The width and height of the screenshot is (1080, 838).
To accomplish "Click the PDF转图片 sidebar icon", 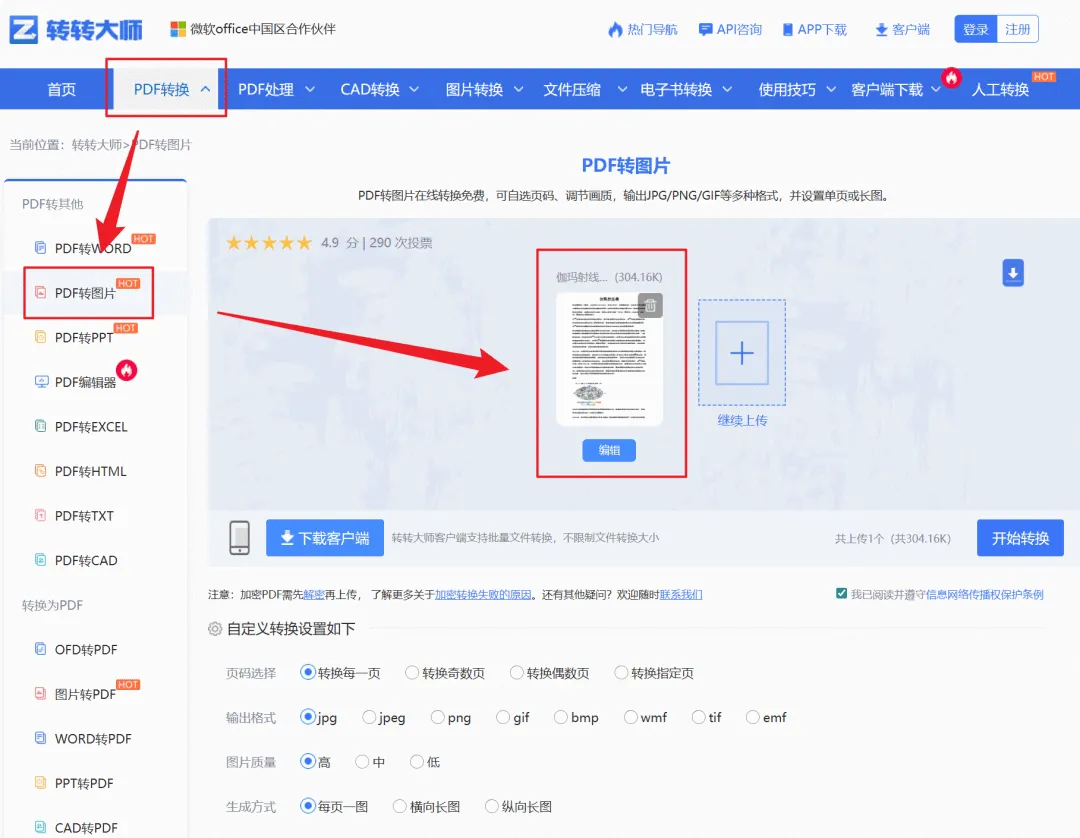I will 41,292.
